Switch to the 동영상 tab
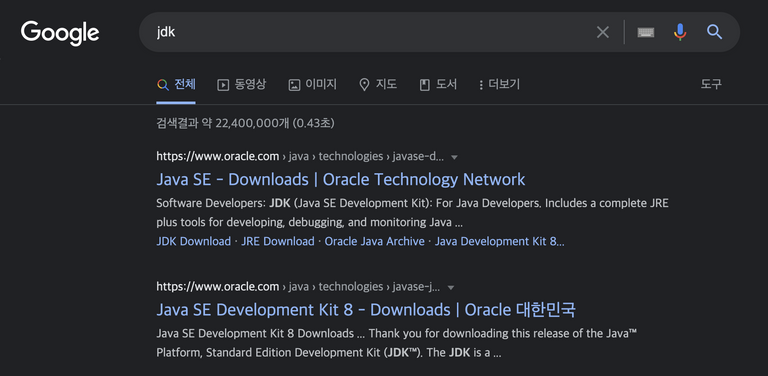The width and height of the screenshot is (768, 376). [x=241, y=85]
